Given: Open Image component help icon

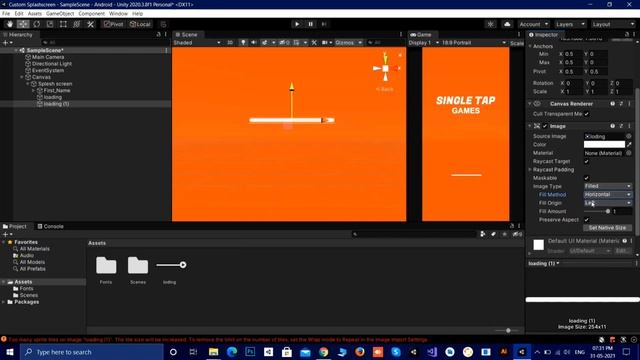Looking at the screenshot, I should click(612, 126).
